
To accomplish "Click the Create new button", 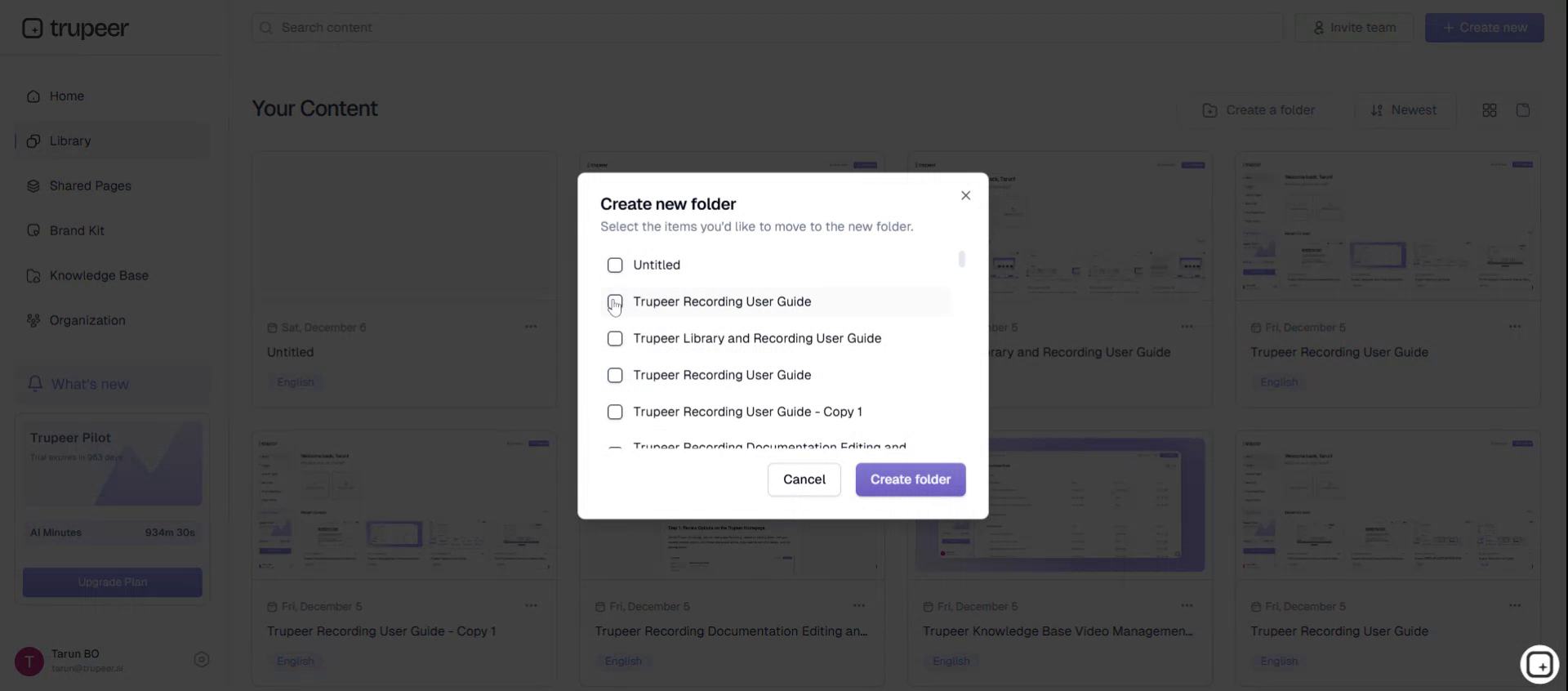I will (x=1484, y=28).
